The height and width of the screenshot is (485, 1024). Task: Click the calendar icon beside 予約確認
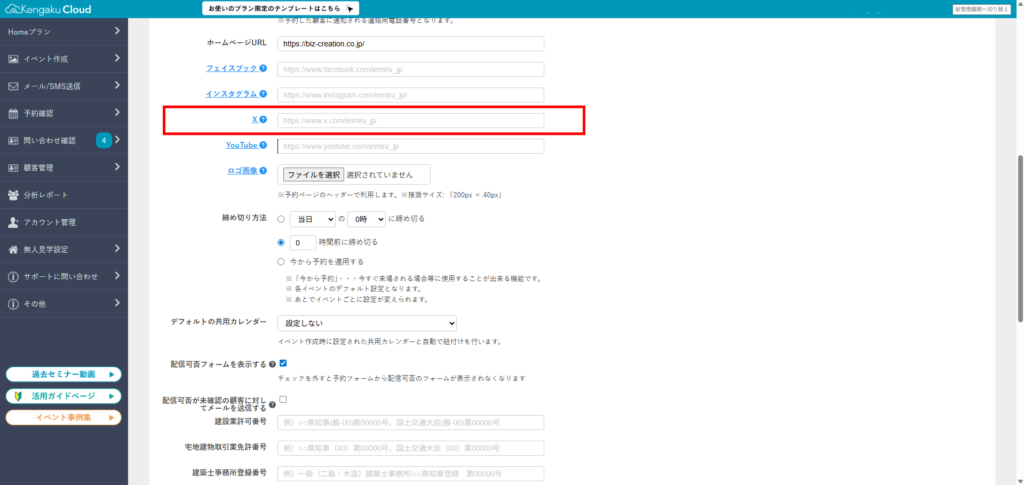point(13,114)
